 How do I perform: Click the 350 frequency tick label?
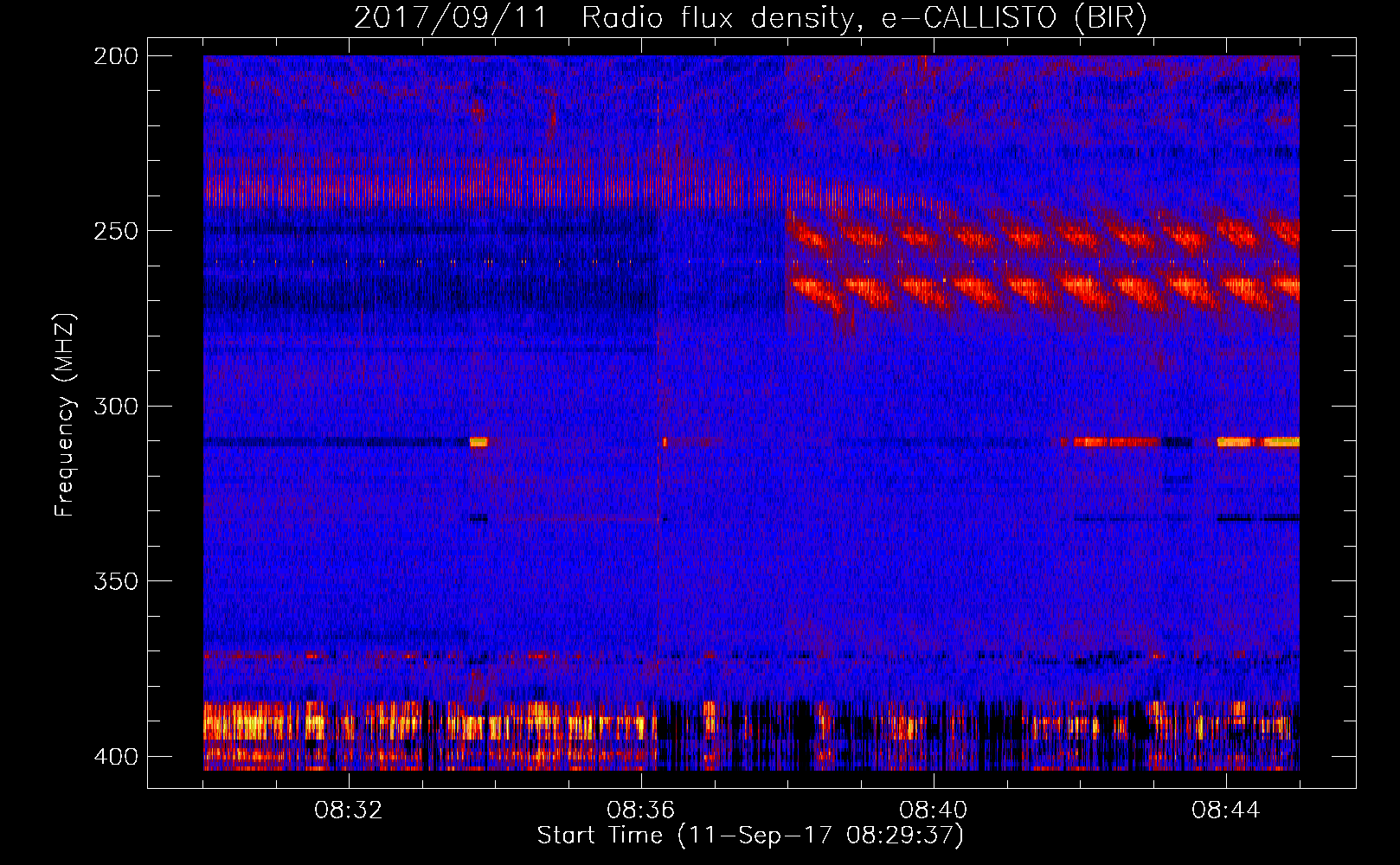(116, 581)
